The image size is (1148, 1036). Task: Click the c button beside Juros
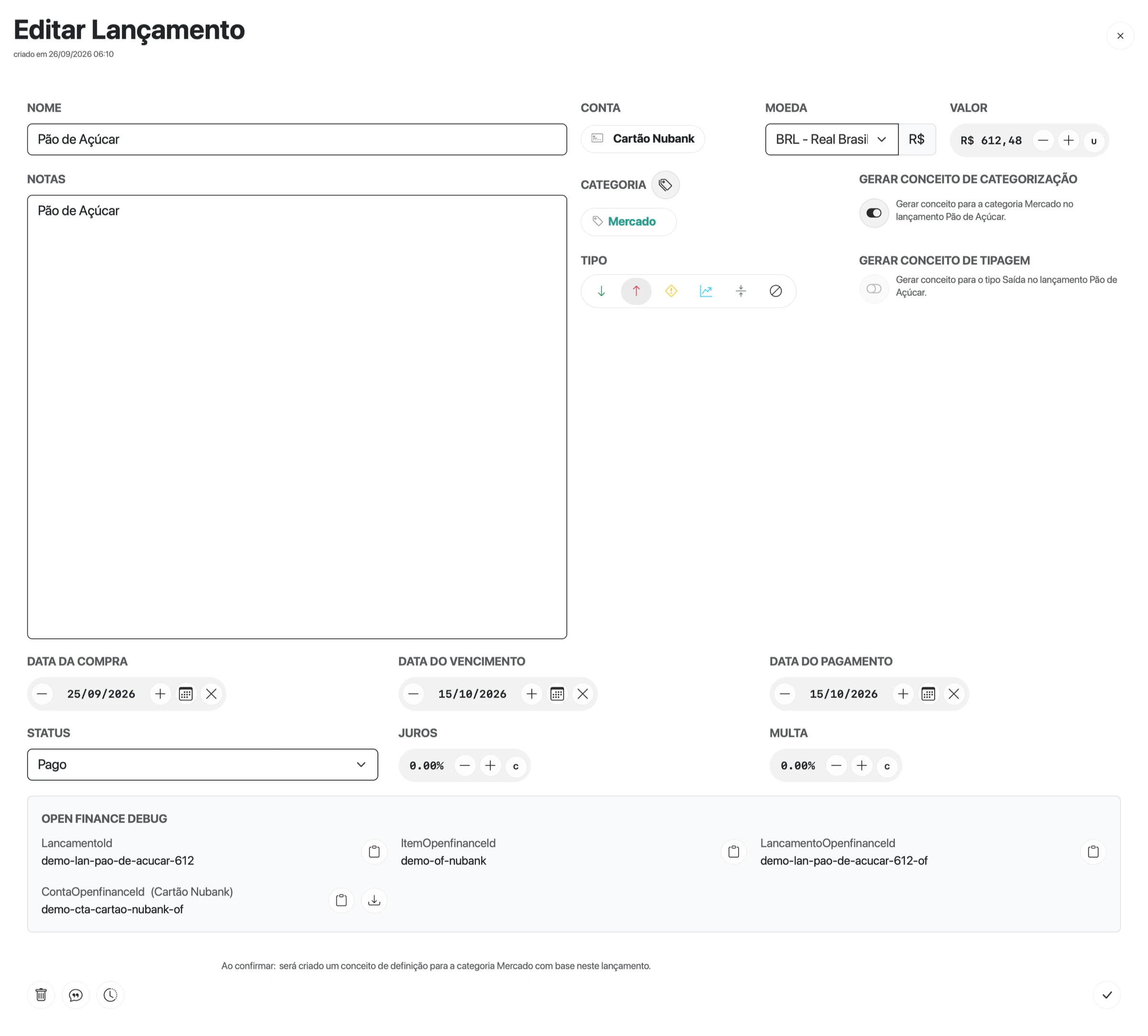(x=516, y=766)
